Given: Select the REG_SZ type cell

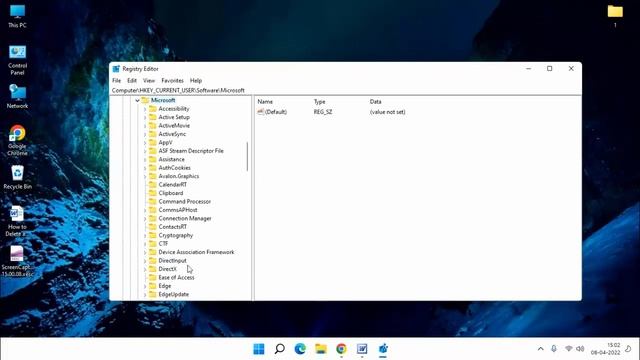Looking at the screenshot, I should [x=323, y=112].
